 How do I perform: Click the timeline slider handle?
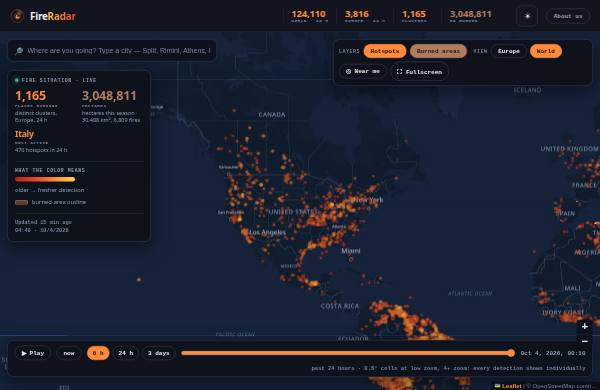[x=511, y=353]
